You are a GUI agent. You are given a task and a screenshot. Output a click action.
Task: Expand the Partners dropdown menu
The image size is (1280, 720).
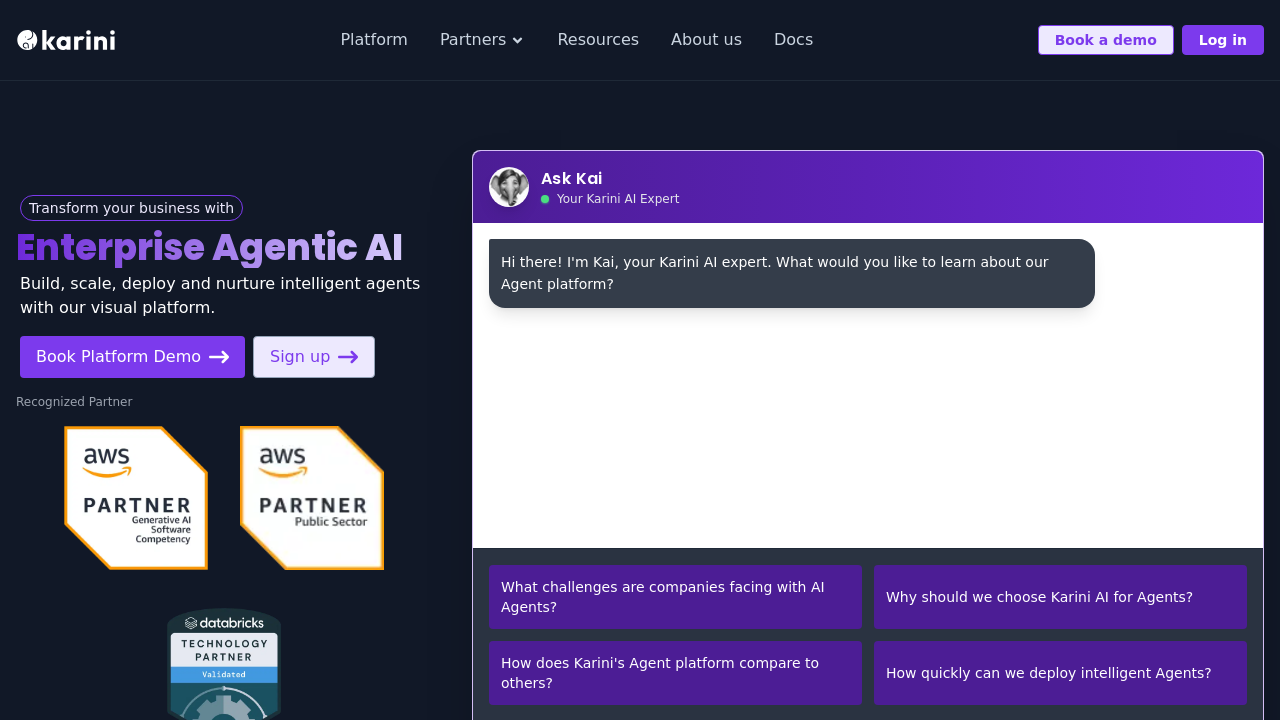click(481, 39)
